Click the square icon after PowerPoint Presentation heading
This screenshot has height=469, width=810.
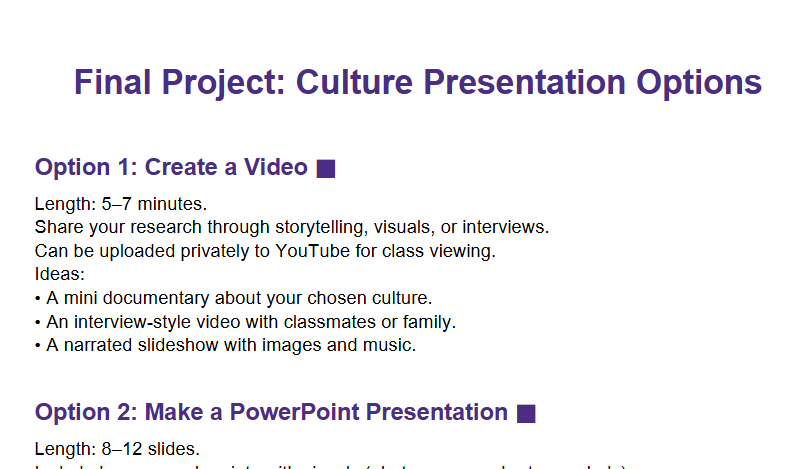coord(526,413)
